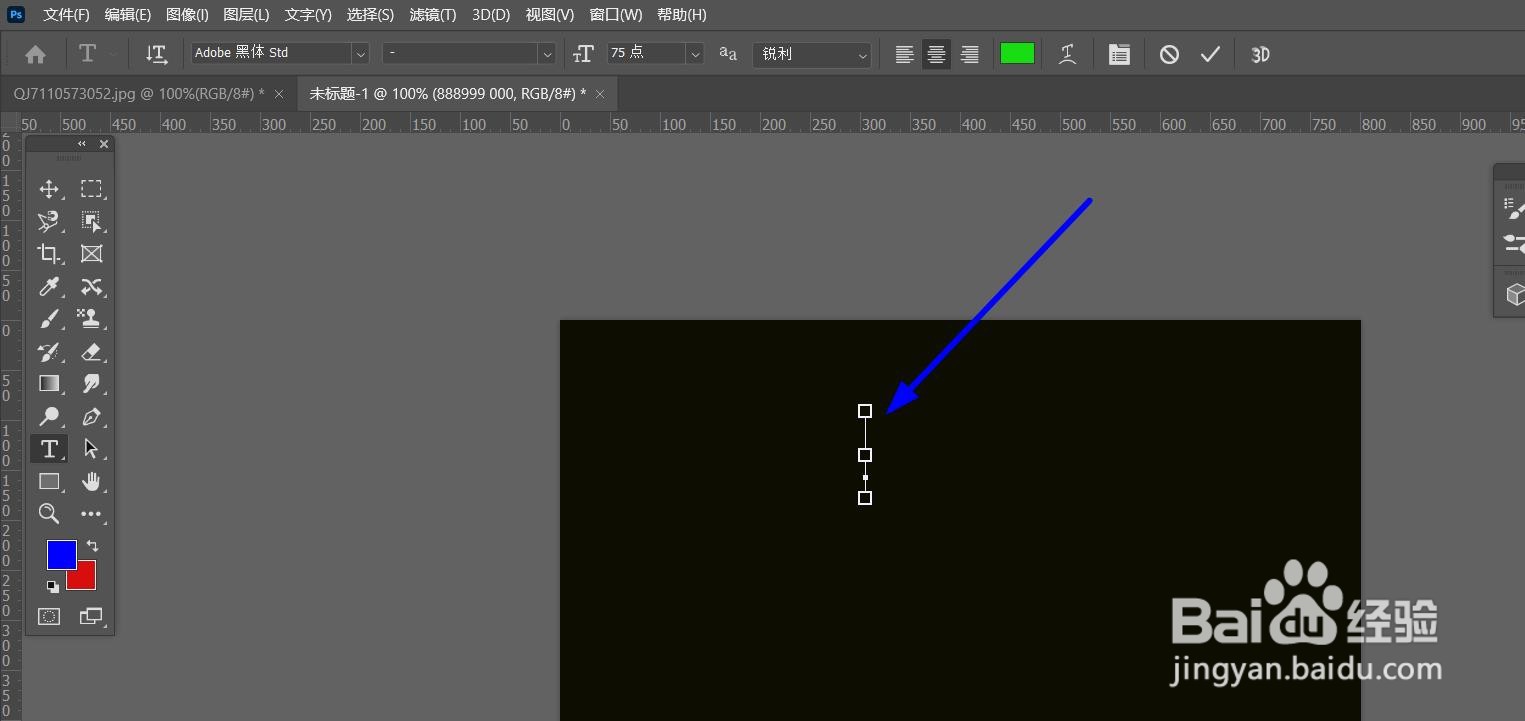Viewport: 1525px width, 721px height.
Task: Select the Gradient tool
Action: click(x=49, y=384)
